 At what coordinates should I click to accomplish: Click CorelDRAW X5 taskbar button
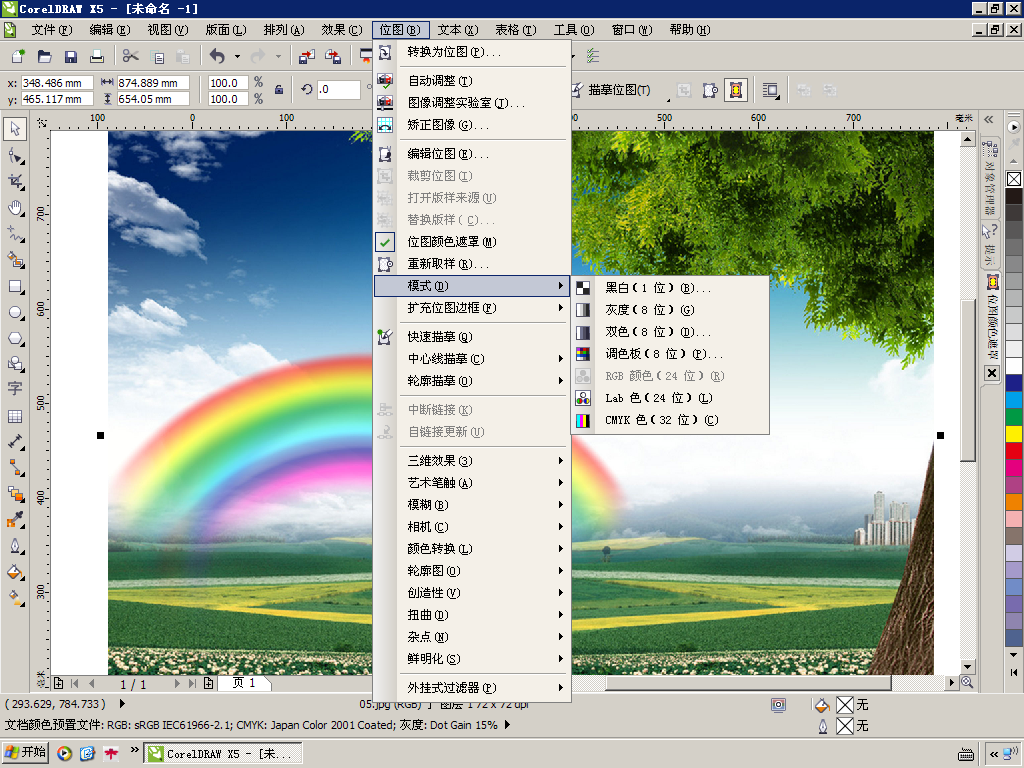tap(223, 754)
